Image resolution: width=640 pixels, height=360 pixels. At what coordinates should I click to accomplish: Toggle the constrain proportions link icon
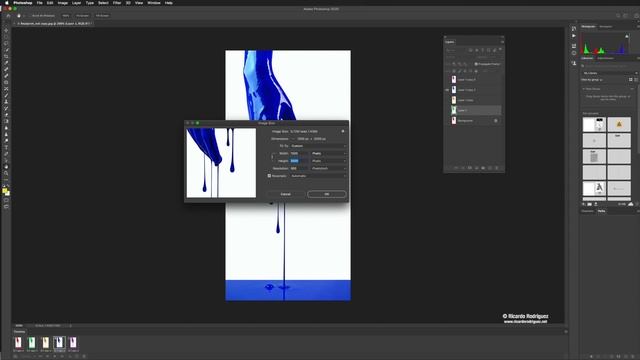click(x=272, y=157)
